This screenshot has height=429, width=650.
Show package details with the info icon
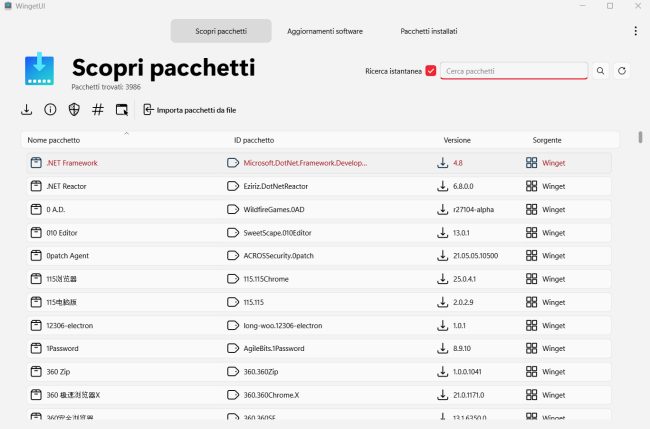pyautogui.click(x=50, y=110)
